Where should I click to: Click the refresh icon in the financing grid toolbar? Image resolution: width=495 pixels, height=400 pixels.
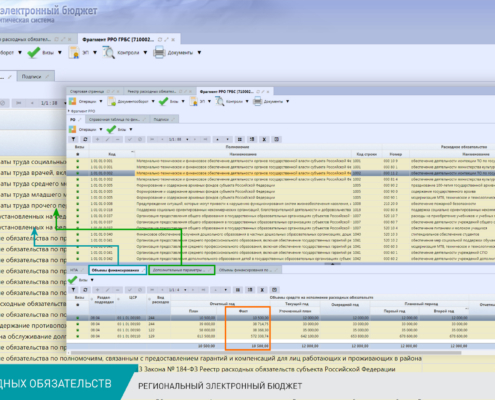point(85,290)
